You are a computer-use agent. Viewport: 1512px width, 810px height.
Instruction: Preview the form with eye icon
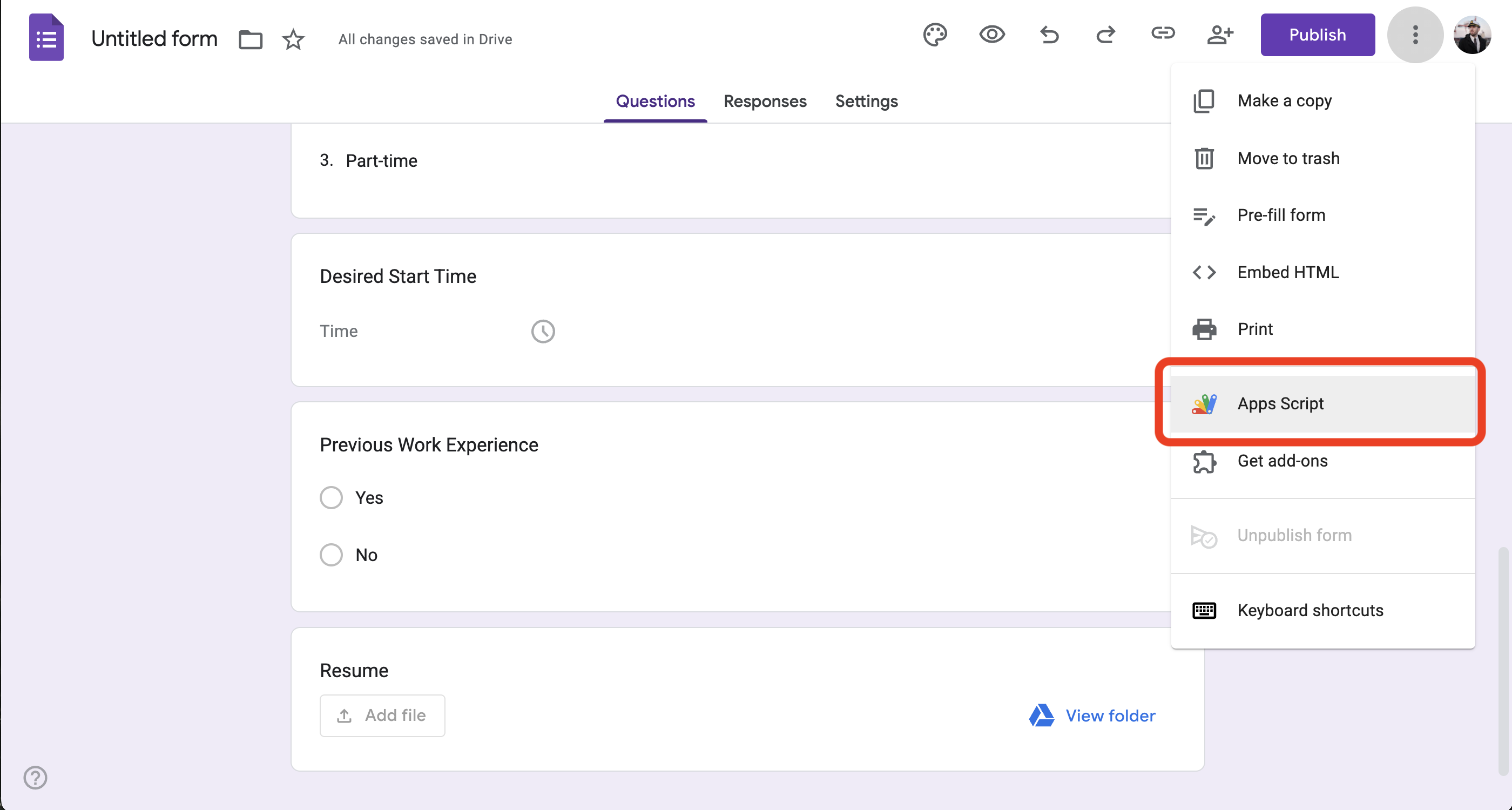(x=992, y=35)
